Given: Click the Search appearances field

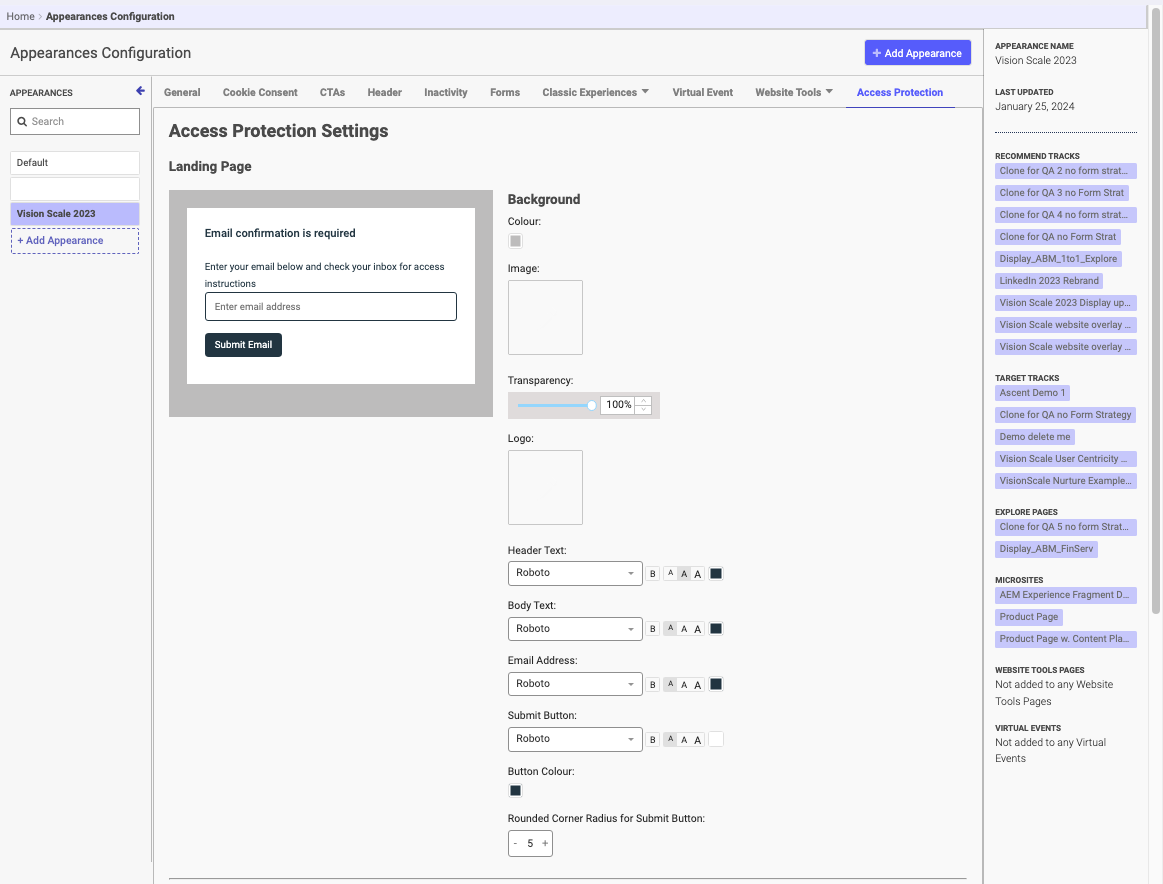Looking at the screenshot, I should 75,122.
